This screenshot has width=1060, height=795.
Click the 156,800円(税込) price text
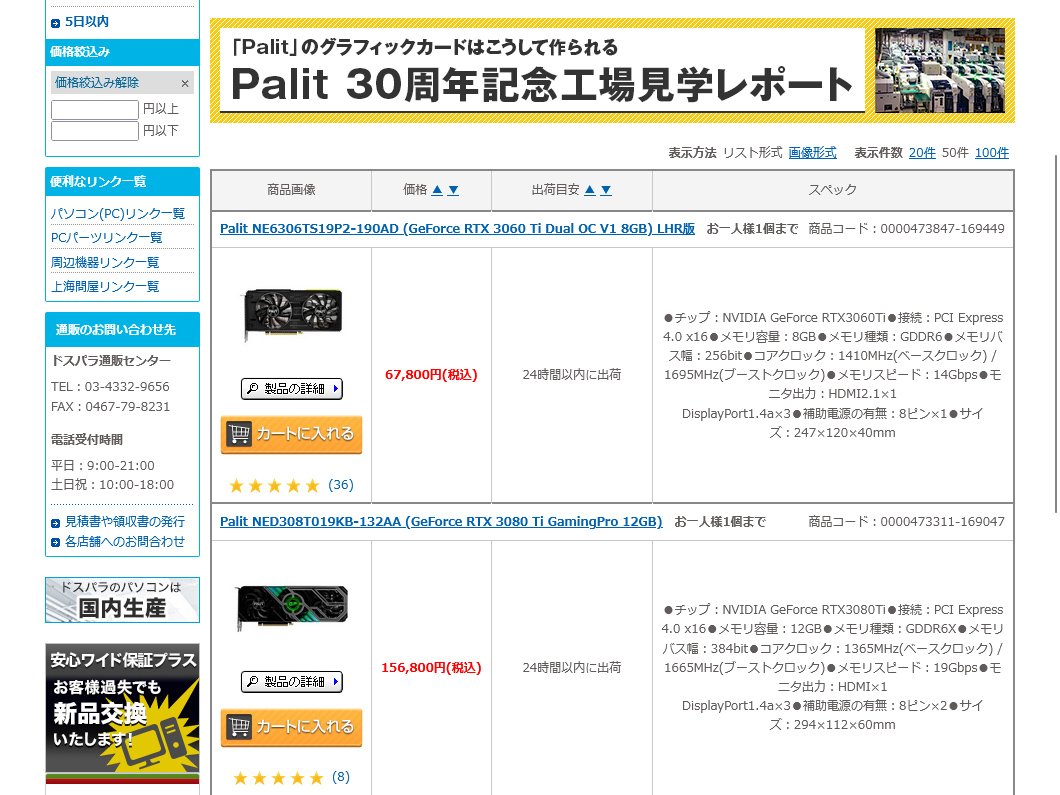(431, 667)
